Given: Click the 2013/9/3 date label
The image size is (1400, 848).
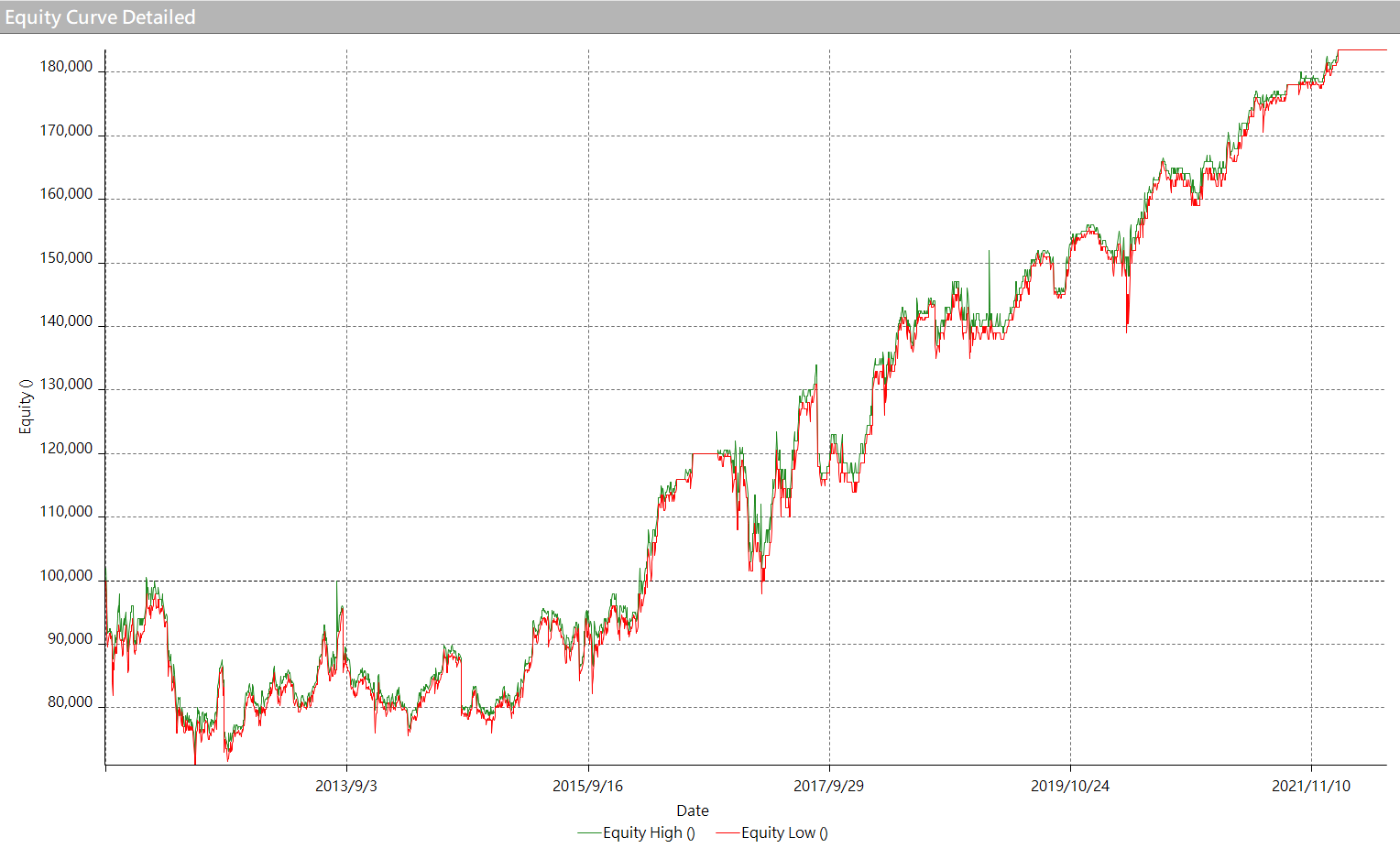Looking at the screenshot, I should (x=346, y=786).
